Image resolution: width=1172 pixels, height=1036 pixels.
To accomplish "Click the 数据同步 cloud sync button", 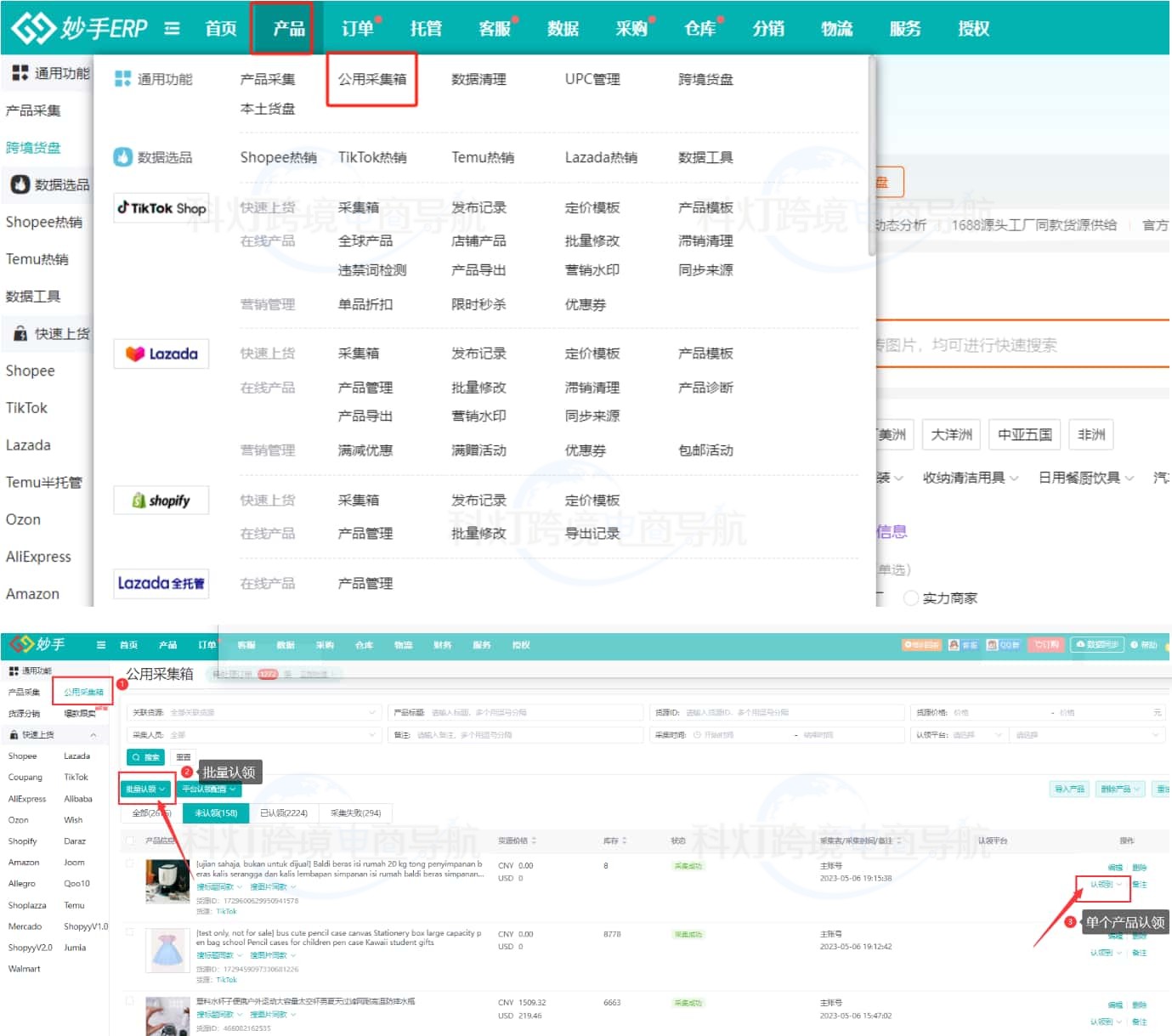I will 1097,645.
